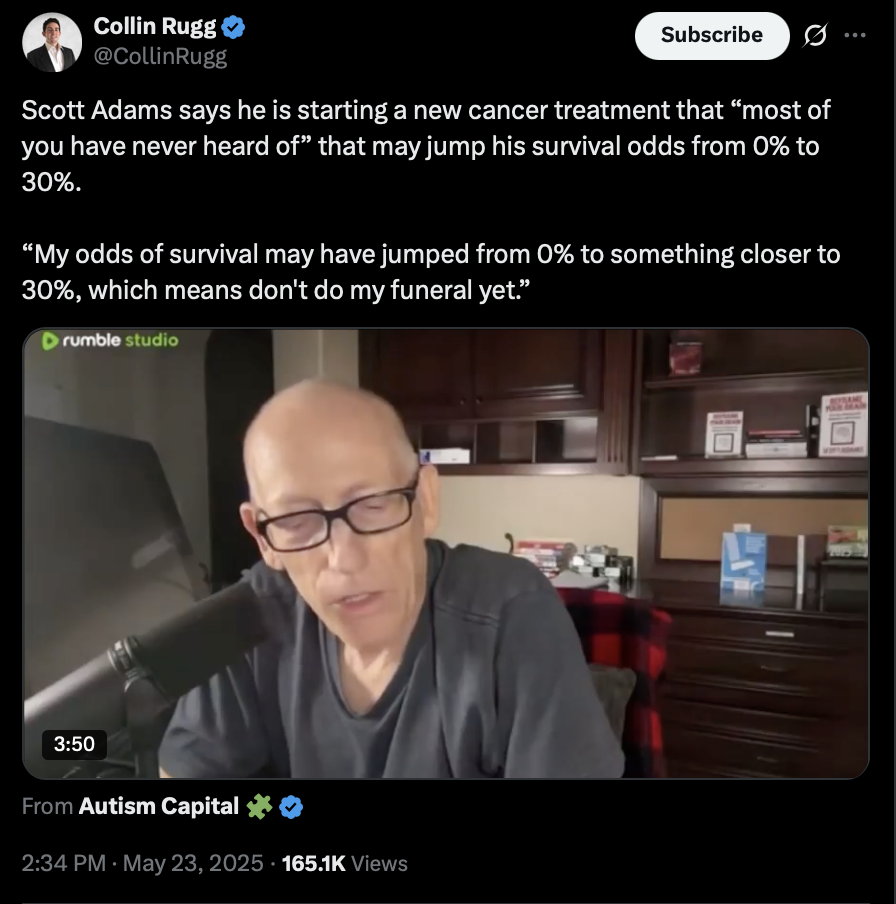896x904 pixels.
Task: Click the quoted odds of survival paragraph
Action: click(x=431, y=272)
